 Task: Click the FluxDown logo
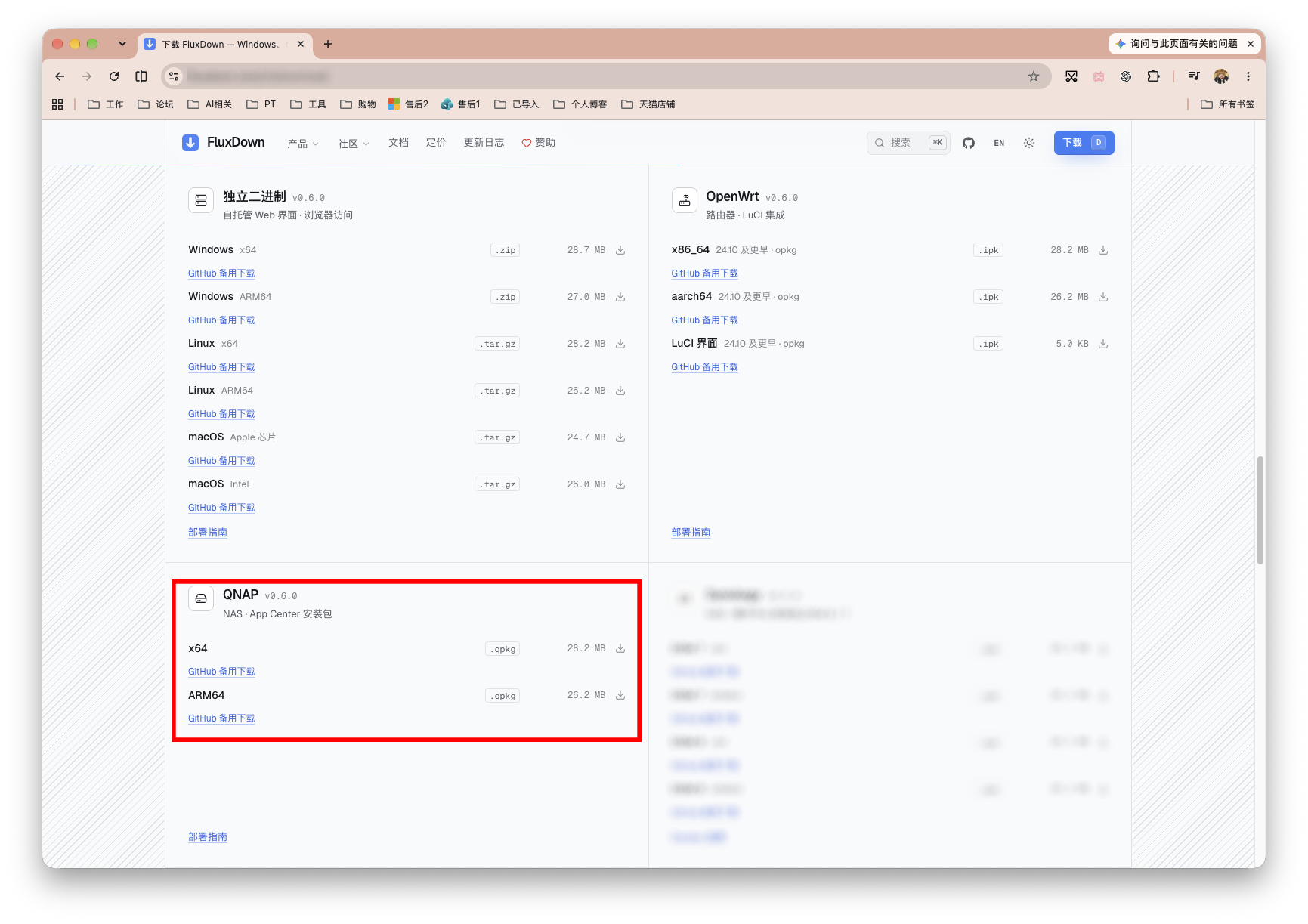tap(224, 142)
